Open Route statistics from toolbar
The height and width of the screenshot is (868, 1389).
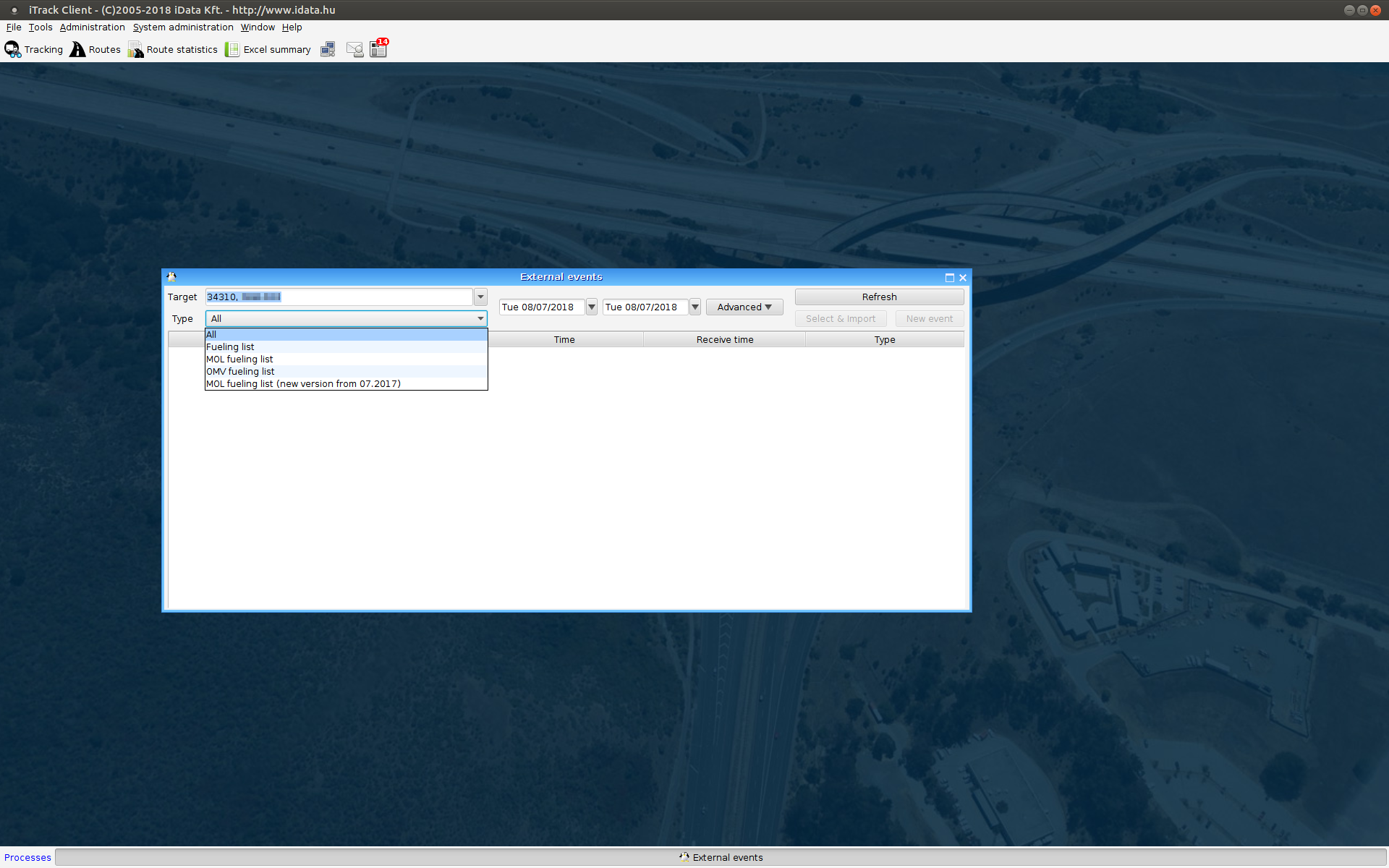pos(135,49)
